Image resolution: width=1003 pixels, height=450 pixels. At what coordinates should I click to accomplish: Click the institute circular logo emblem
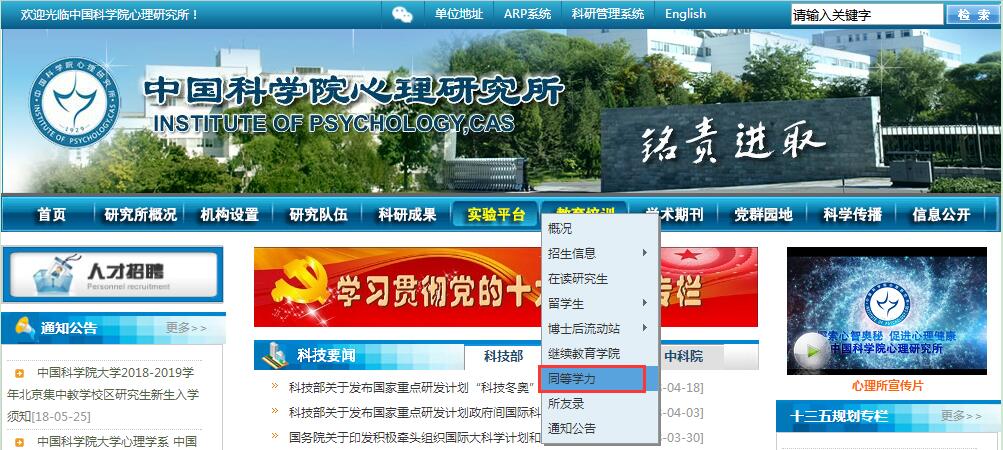[73, 101]
